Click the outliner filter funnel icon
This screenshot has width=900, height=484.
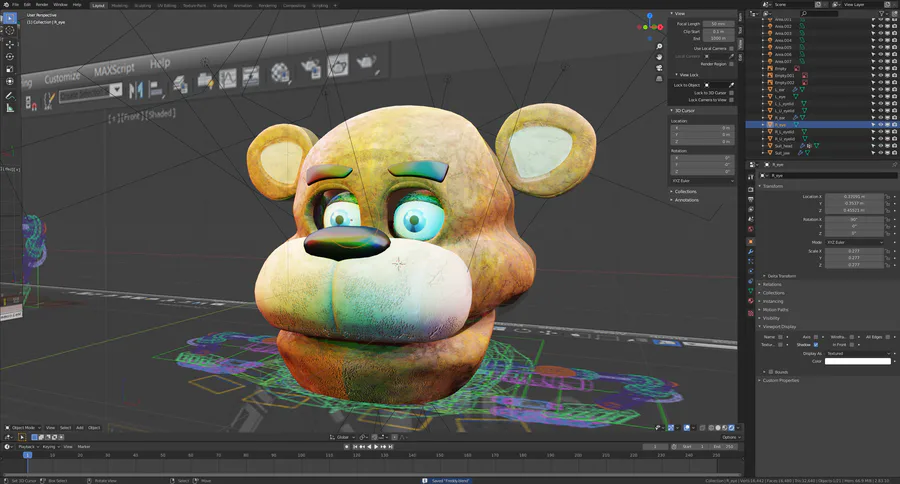(x=882, y=13)
